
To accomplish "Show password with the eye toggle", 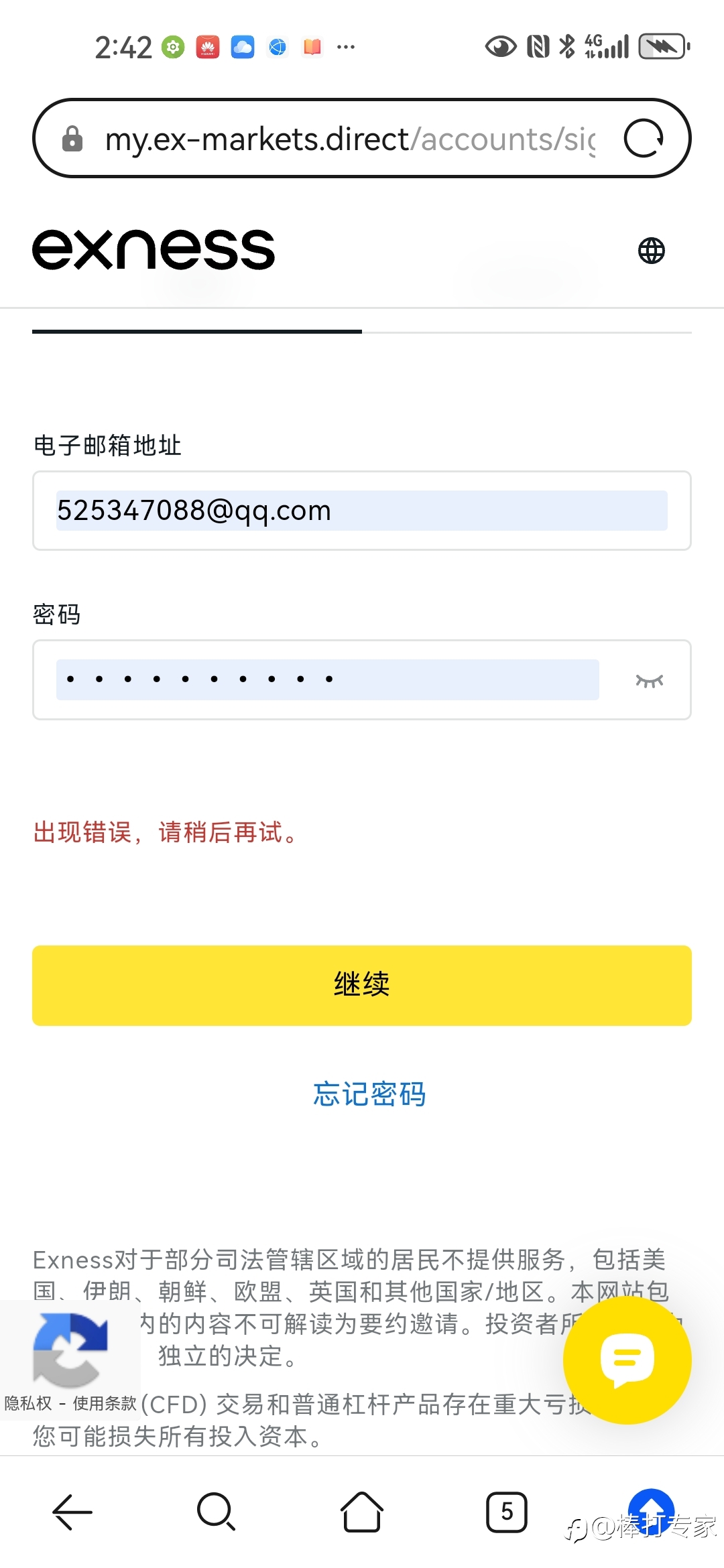I will pyautogui.click(x=649, y=681).
